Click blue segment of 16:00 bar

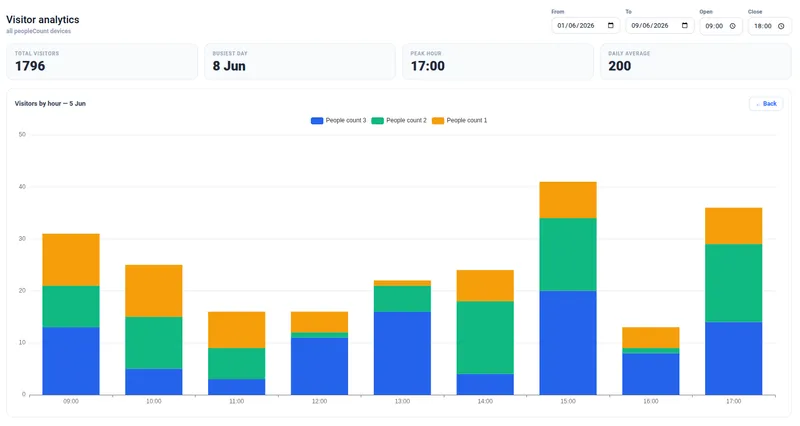tap(651, 374)
